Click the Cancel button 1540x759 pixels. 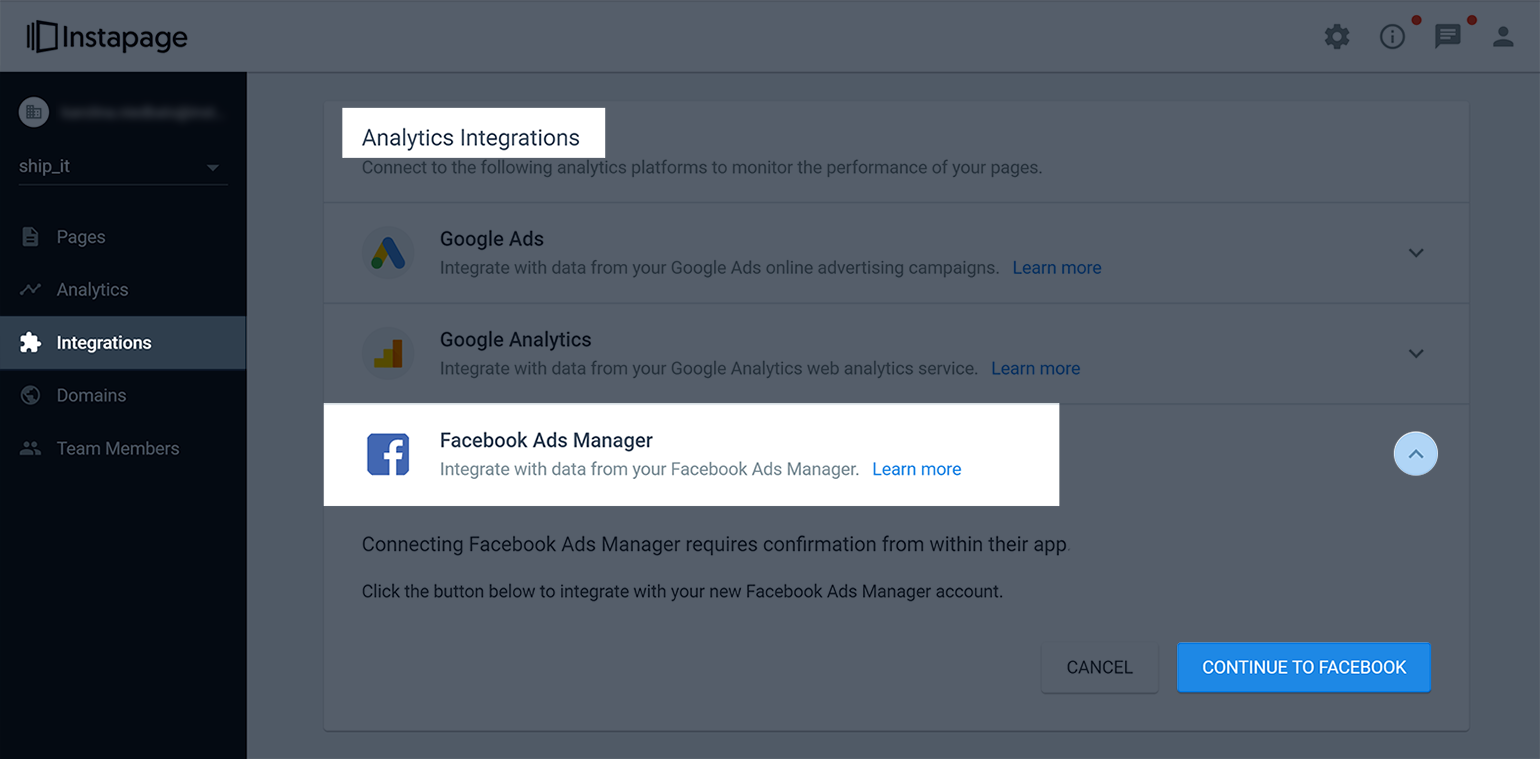tap(1100, 667)
